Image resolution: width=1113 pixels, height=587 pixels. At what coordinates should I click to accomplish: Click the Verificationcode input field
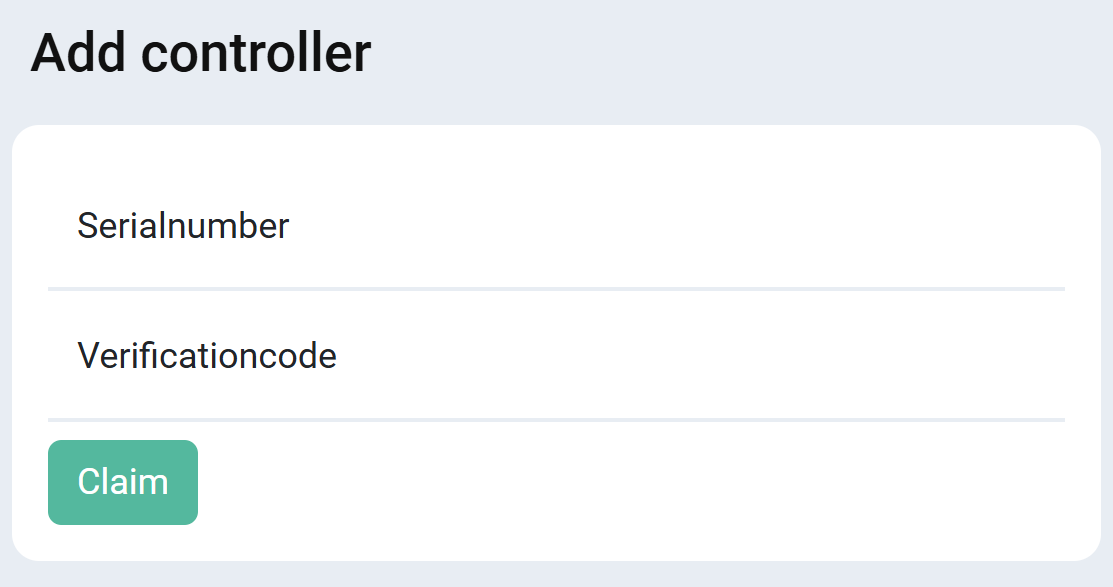400,370
